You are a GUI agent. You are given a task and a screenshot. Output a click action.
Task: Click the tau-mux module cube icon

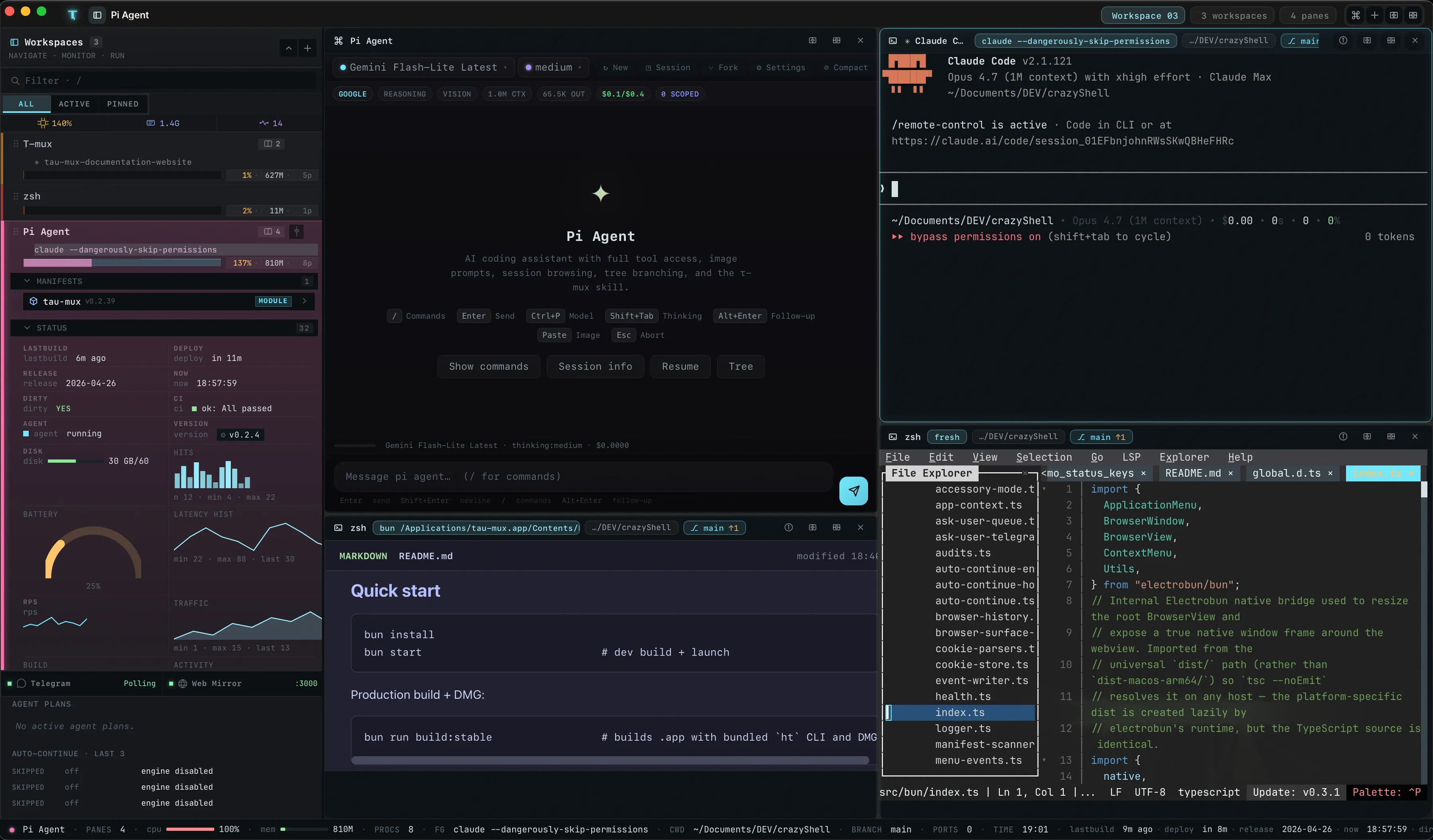pos(34,302)
